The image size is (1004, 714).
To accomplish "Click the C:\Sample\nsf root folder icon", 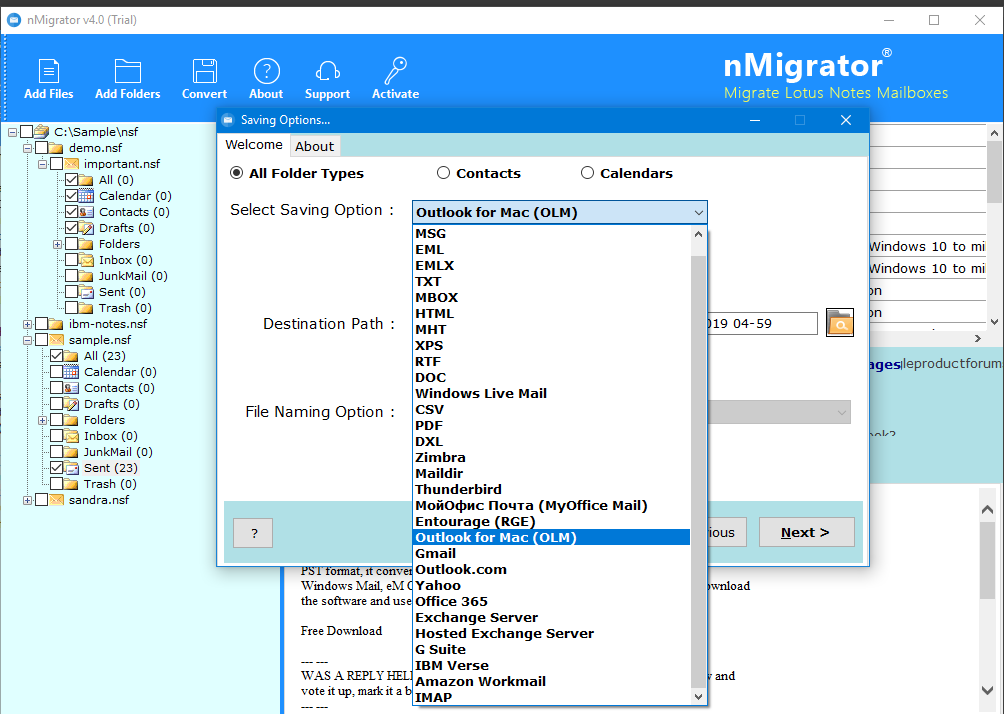I will 42,132.
